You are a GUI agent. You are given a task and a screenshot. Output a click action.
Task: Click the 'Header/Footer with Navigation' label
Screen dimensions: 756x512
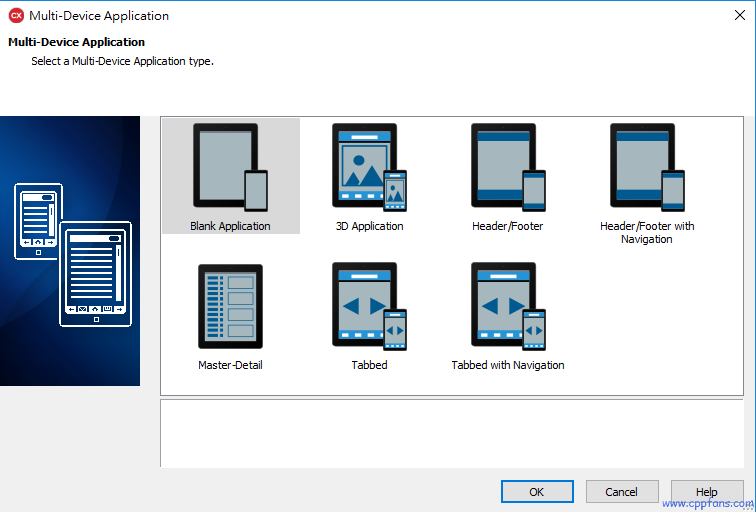point(647,232)
